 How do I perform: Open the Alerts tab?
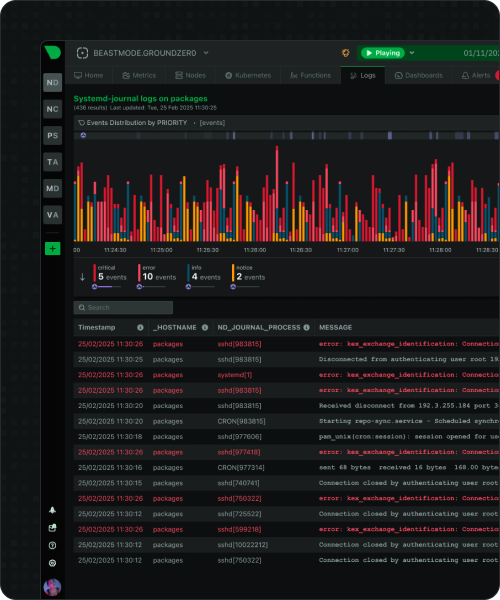click(476, 75)
